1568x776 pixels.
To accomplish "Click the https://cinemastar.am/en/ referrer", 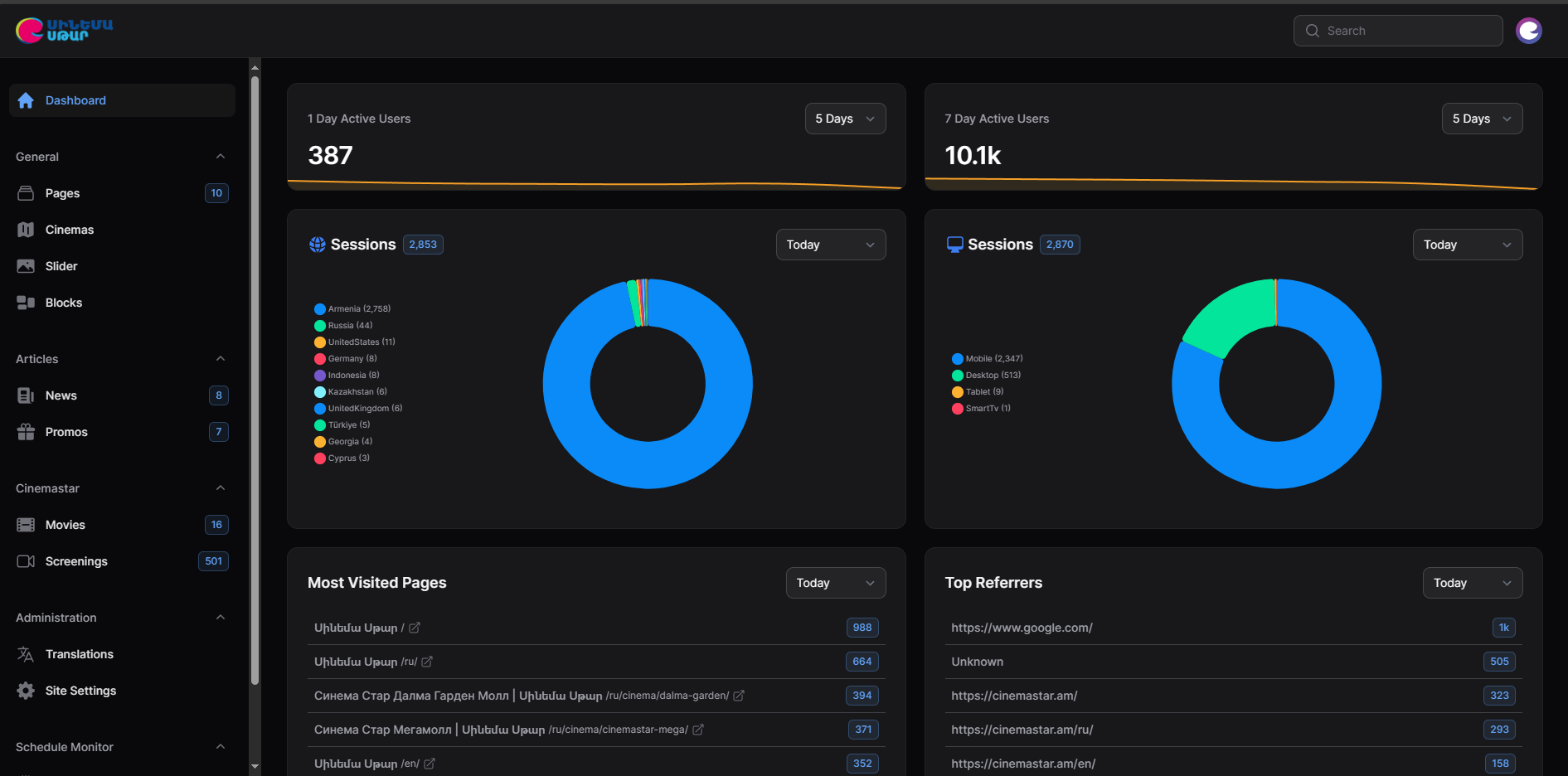I will click(1023, 764).
